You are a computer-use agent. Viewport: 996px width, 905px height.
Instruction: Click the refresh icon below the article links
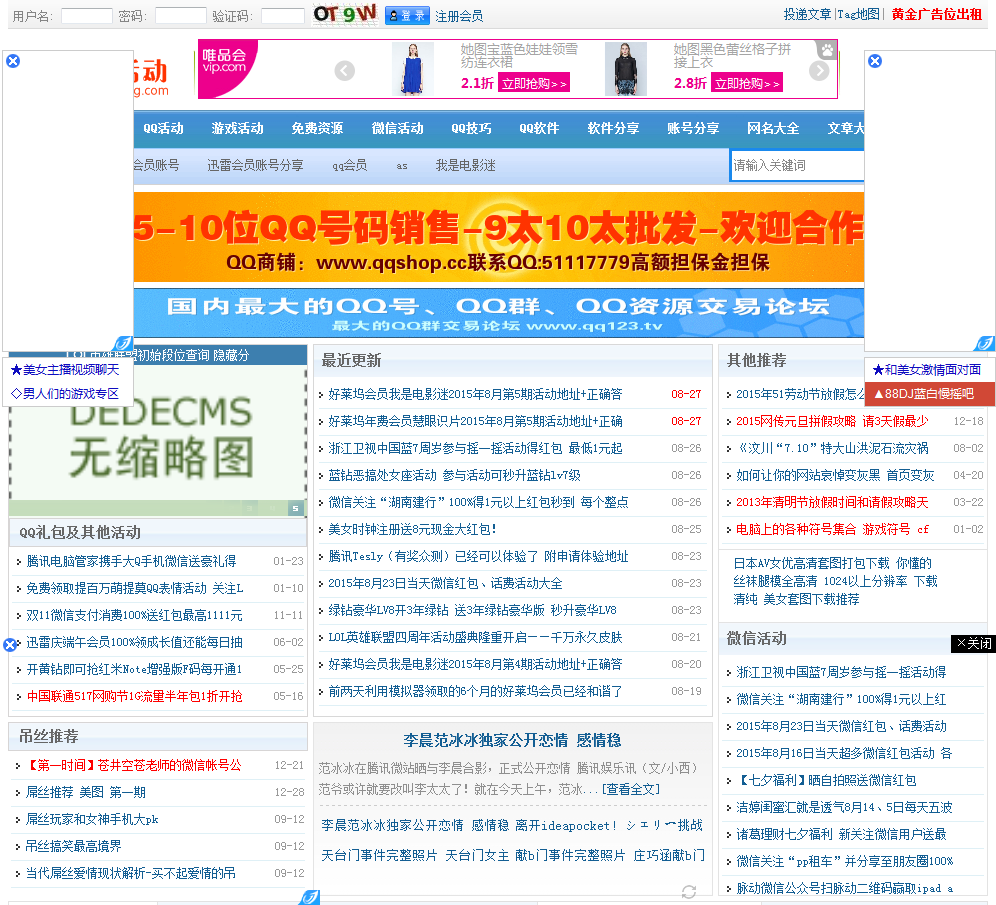click(689, 892)
